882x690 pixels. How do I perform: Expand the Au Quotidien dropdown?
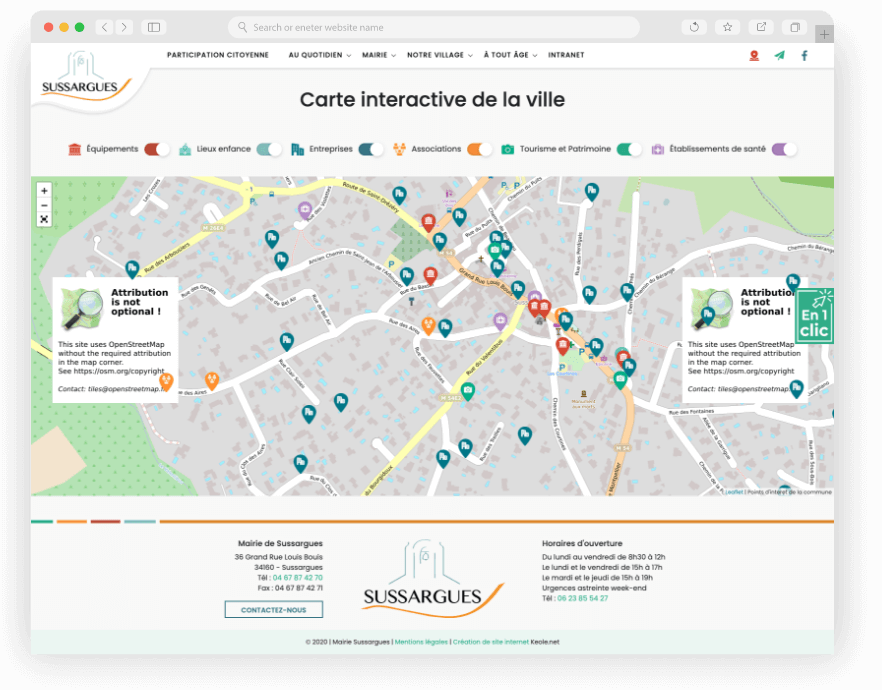[320, 55]
